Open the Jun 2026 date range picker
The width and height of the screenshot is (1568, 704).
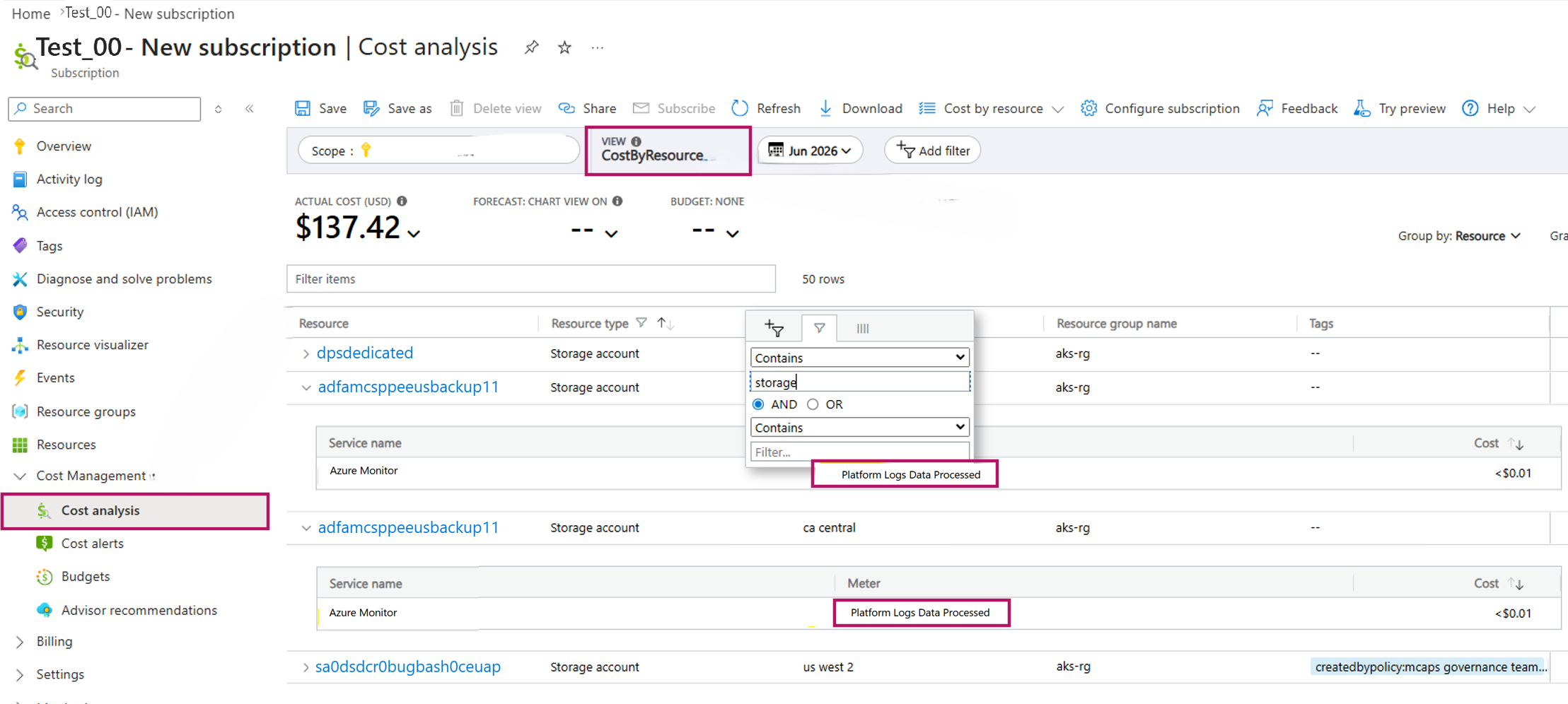tap(811, 151)
